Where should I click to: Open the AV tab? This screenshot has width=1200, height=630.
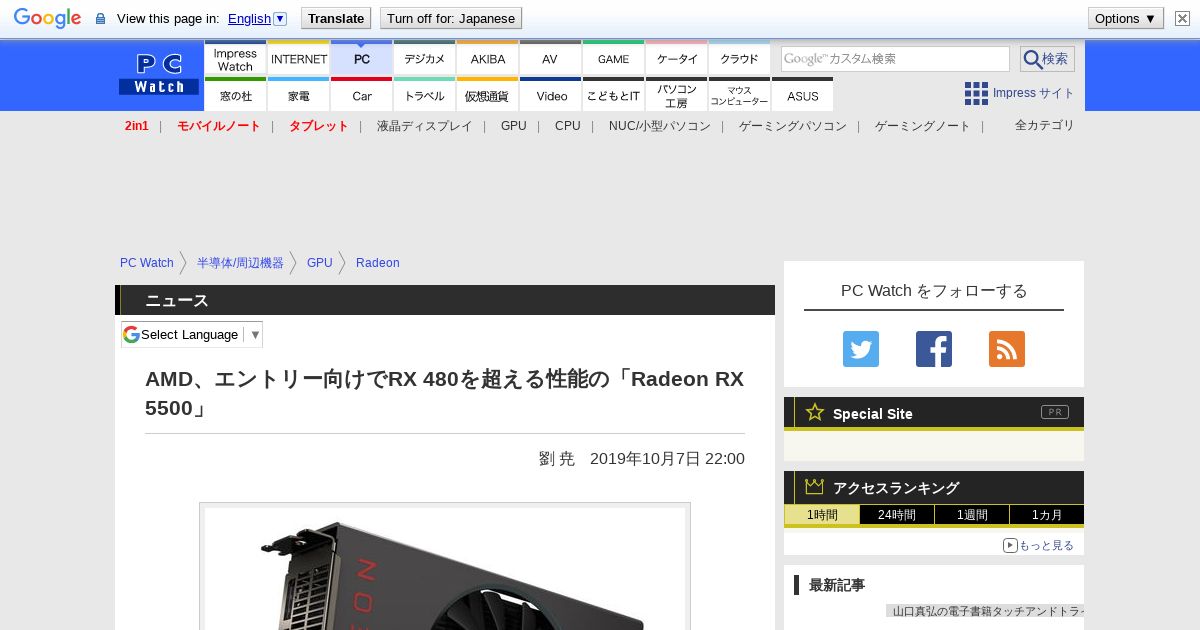point(550,59)
